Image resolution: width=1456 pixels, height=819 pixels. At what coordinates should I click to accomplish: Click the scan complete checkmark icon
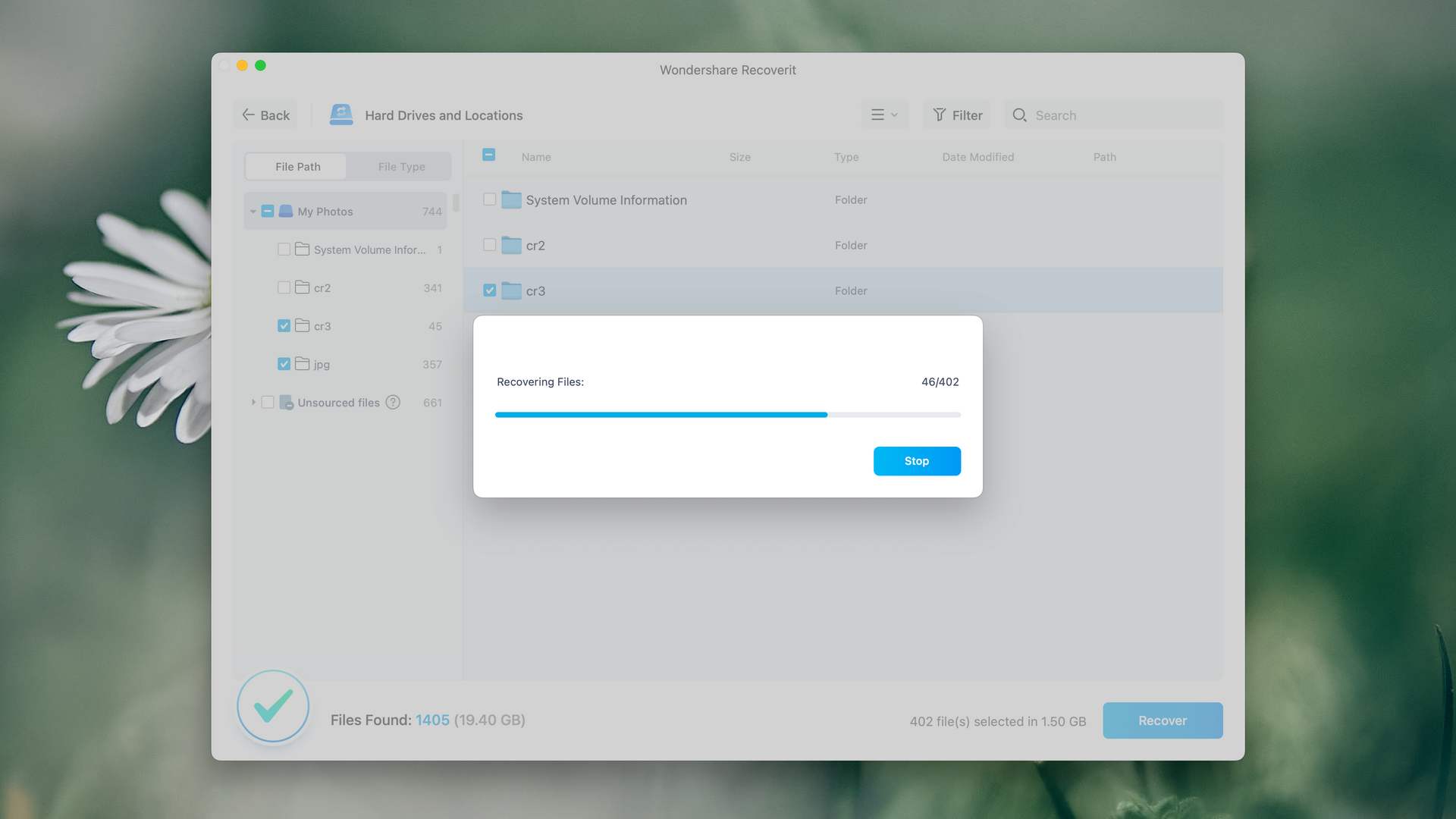pos(273,706)
